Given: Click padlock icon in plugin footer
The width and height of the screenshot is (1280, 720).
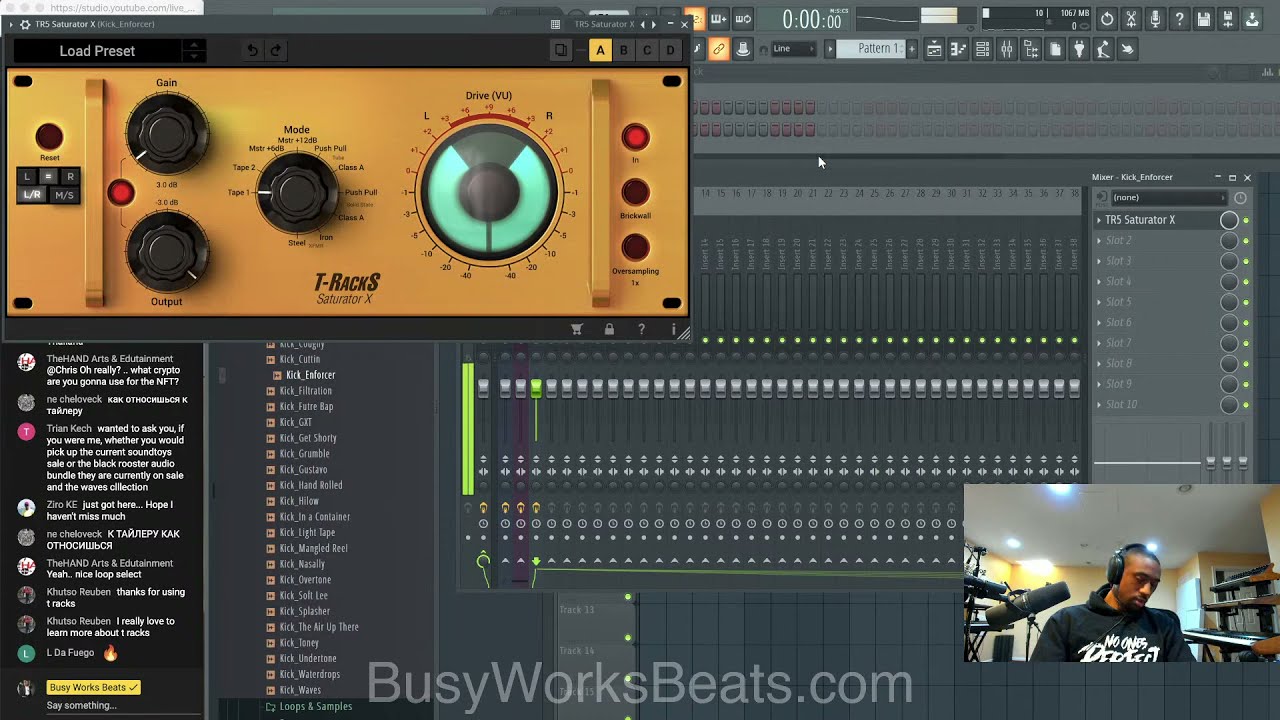Looking at the screenshot, I should tap(609, 329).
